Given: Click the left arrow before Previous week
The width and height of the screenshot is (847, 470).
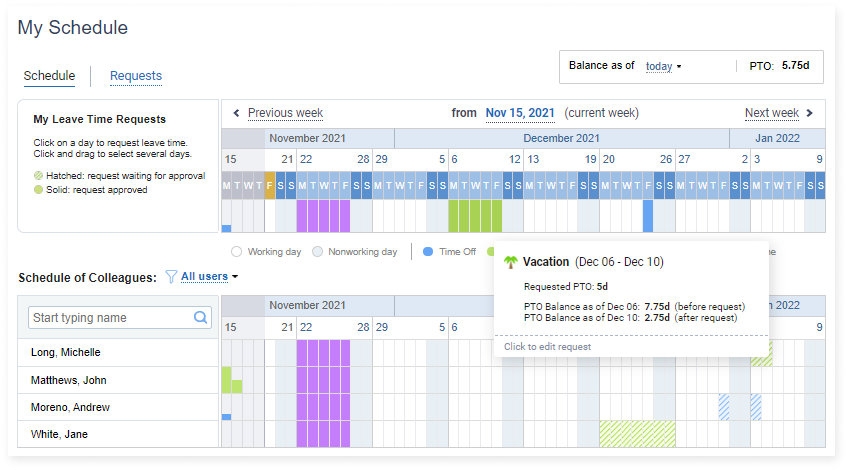Looking at the screenshot, I should click(236, 113).
